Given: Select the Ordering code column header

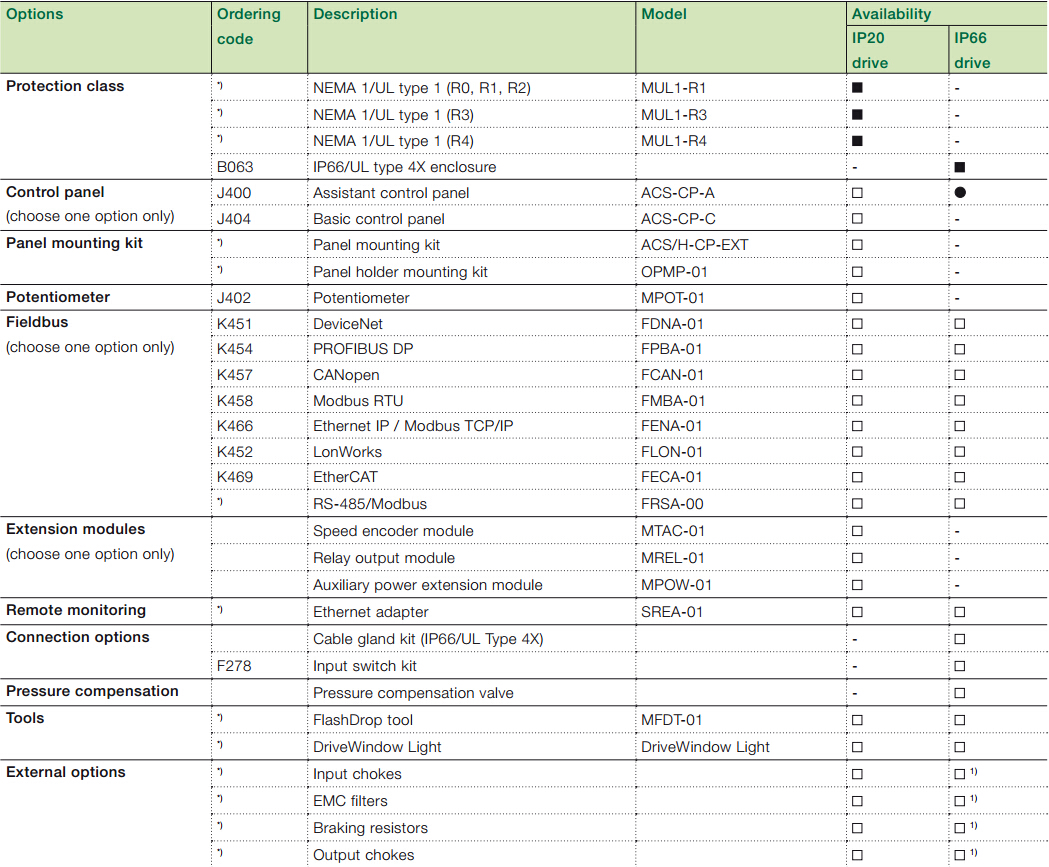Looking at the screenshot, I should [x=248, y=27].
